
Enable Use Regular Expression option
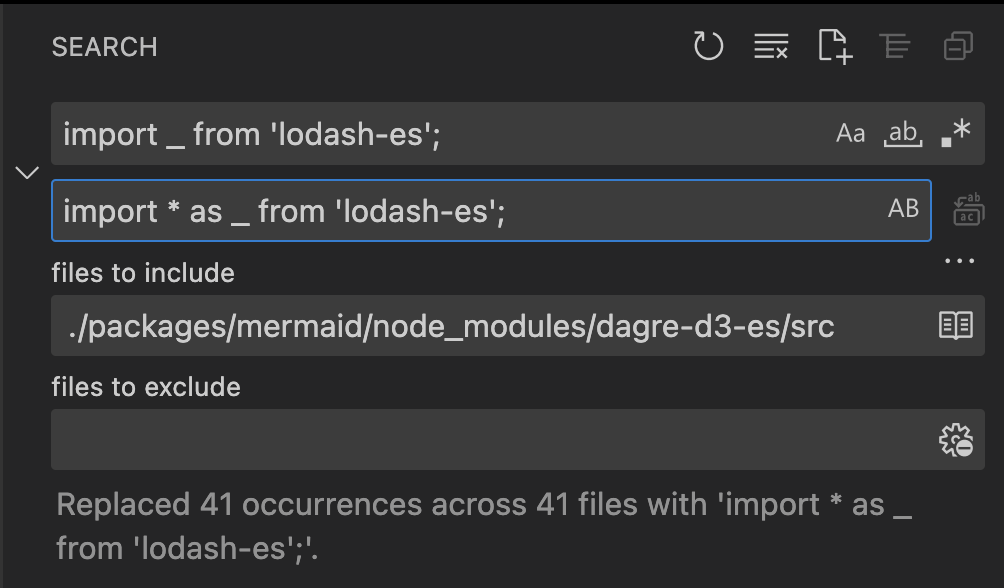[956, 133]
